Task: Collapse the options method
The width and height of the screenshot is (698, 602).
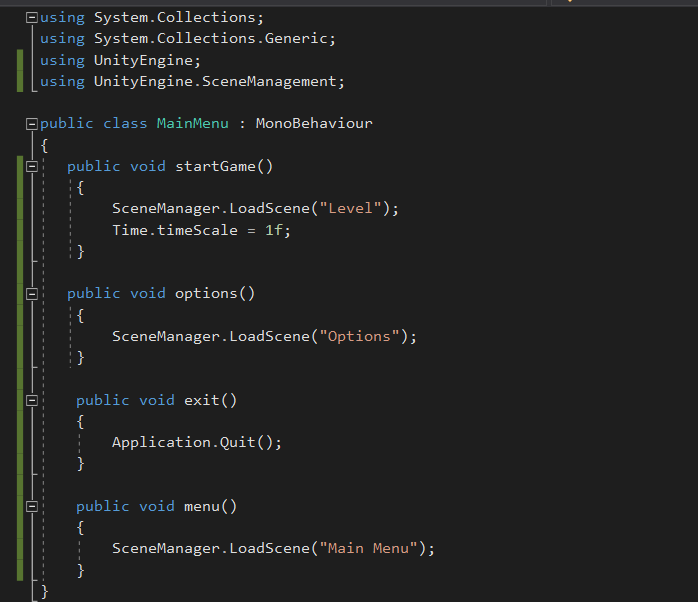Action: coord(32,294)
